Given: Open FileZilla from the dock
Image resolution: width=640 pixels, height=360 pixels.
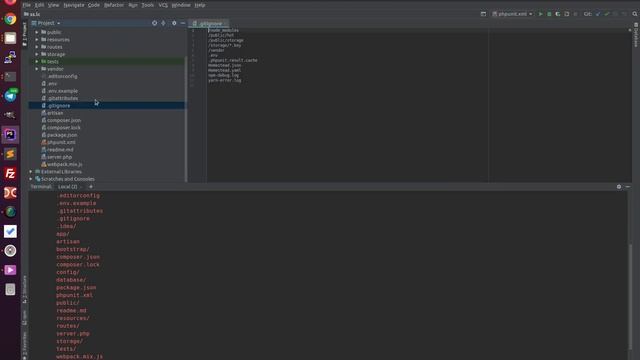Looking at the screenshot, I should 10,173.
